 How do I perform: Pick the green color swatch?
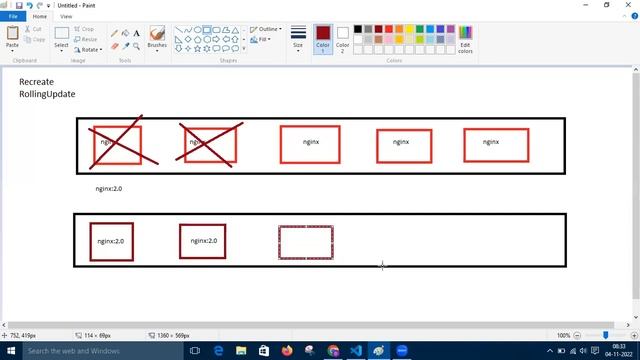[420, 29]
